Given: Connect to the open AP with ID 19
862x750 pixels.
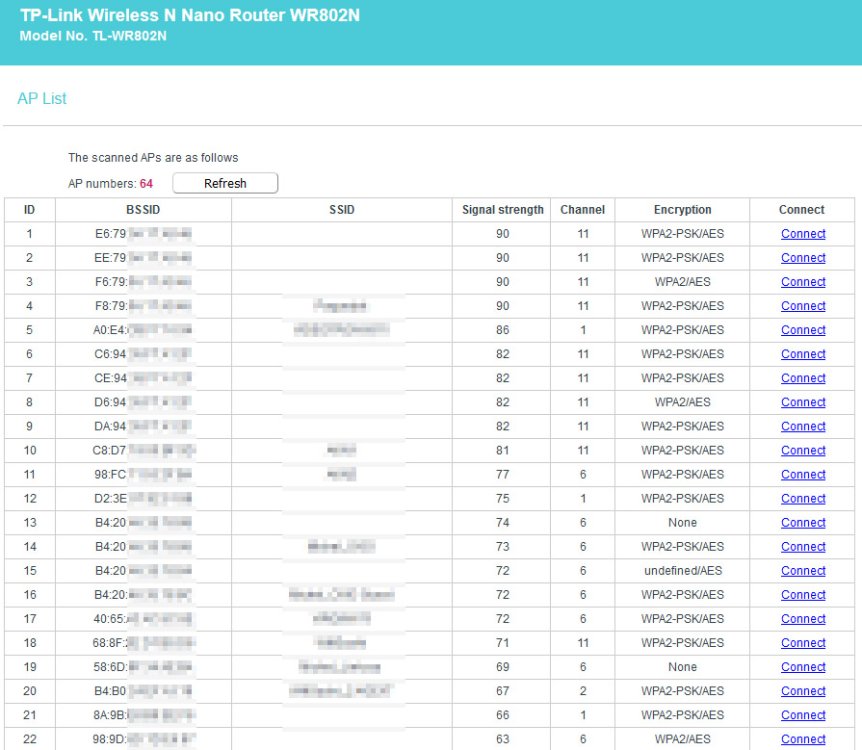Looking at the screenshot, I should coord(803,667).
